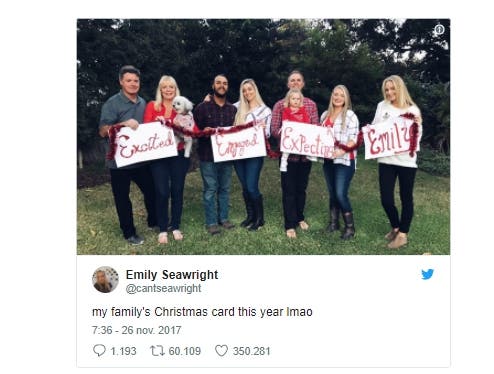Click the 7:36 - 26 nov. 2017 timestamp
494x374 pixels.
[136, 330]
